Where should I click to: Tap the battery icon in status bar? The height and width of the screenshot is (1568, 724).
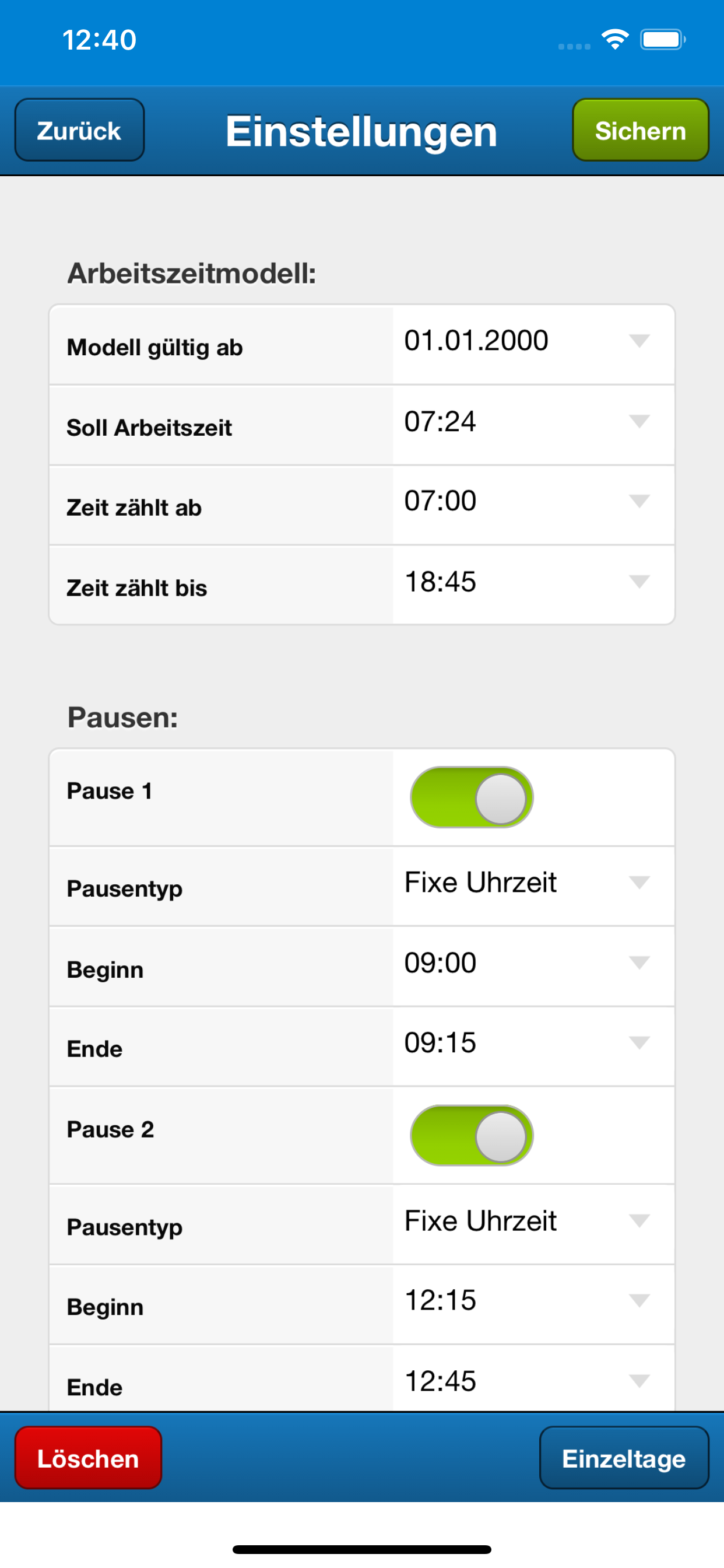[x=663, y=40]
